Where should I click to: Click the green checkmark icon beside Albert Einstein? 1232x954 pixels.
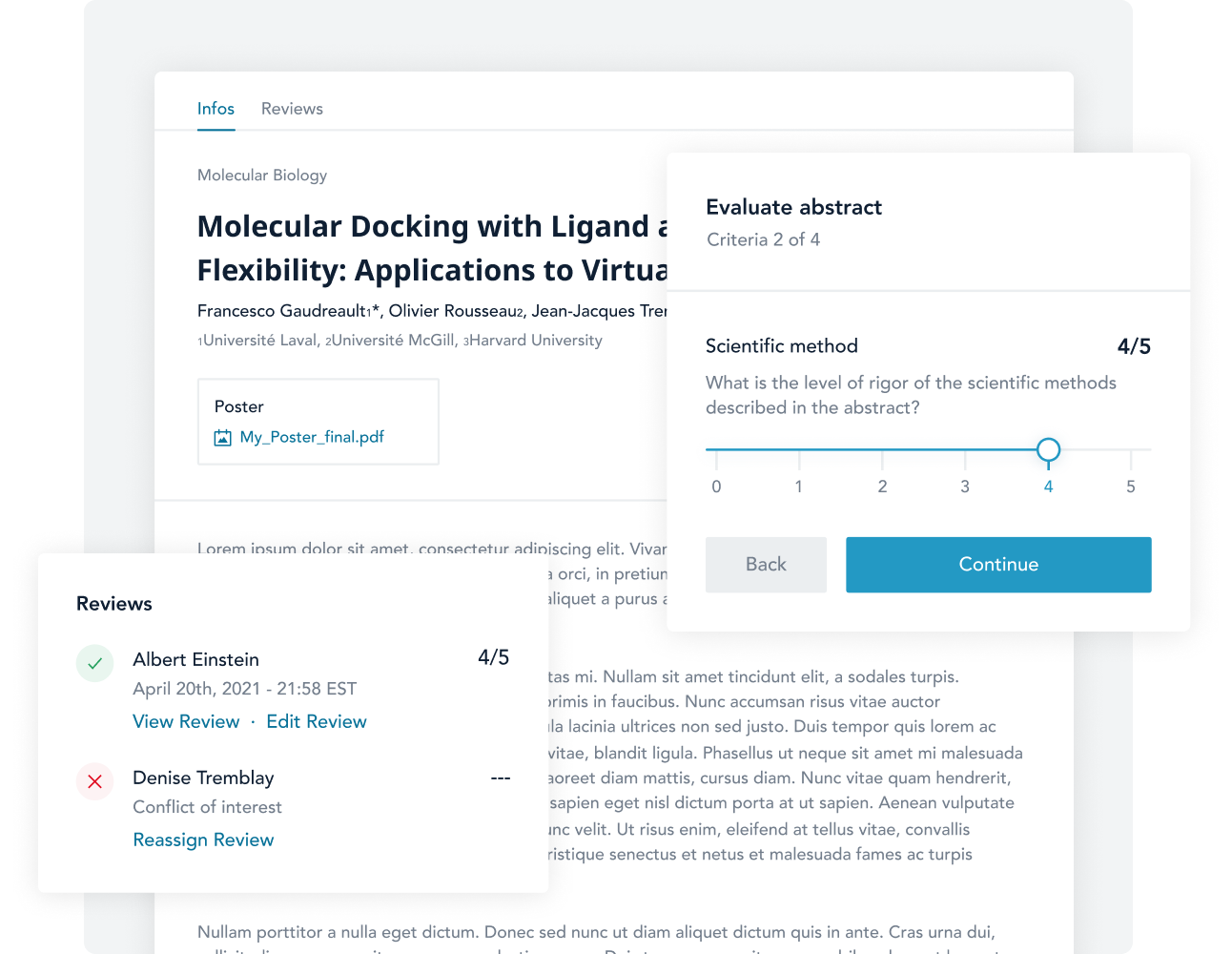[x=94, y=663]
